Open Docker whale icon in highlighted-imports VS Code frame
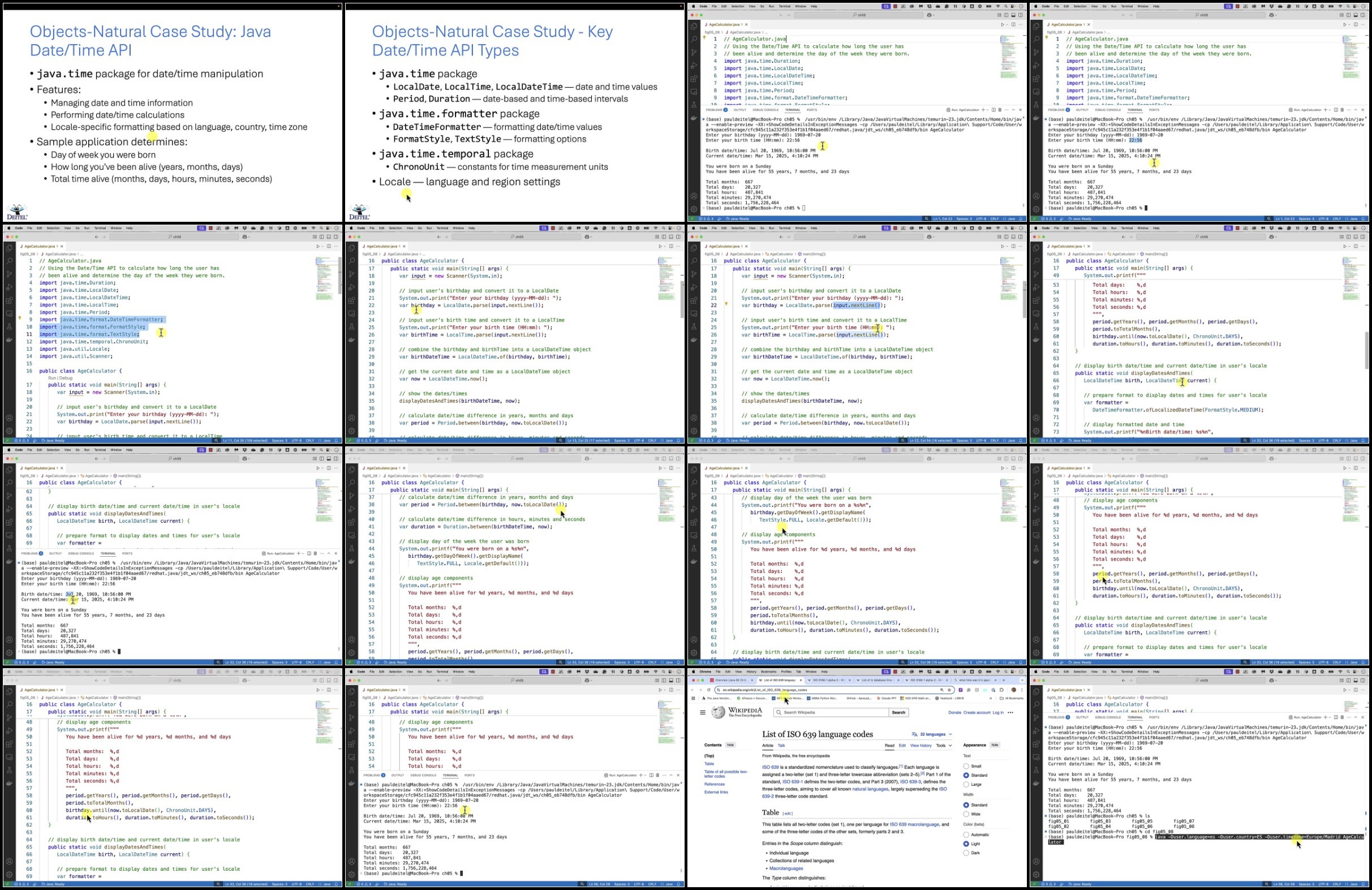This screenshot has height=890, width=1372. coord(9,340)
